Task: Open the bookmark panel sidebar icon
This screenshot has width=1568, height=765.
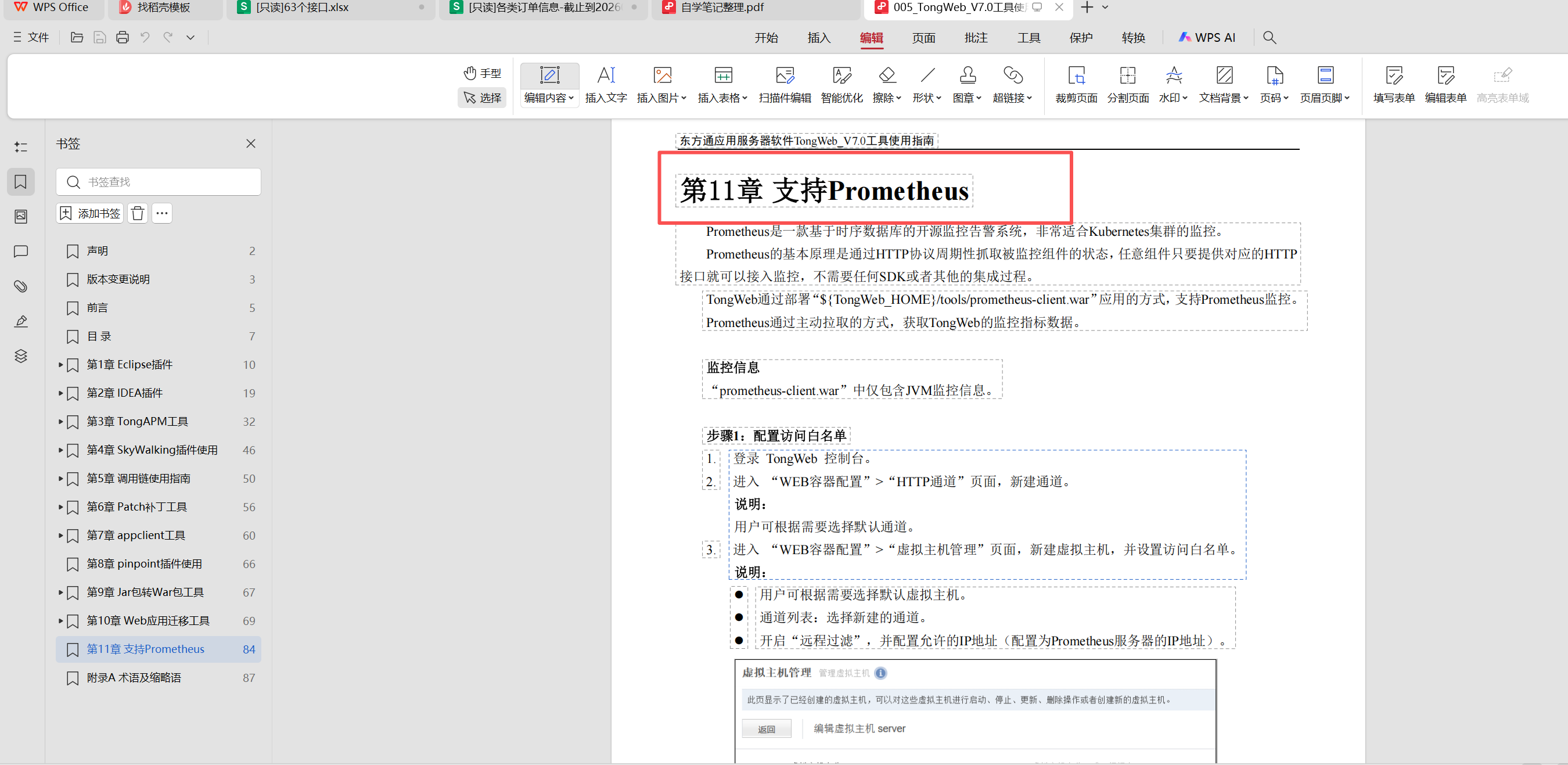Action: tap(21, 181)
